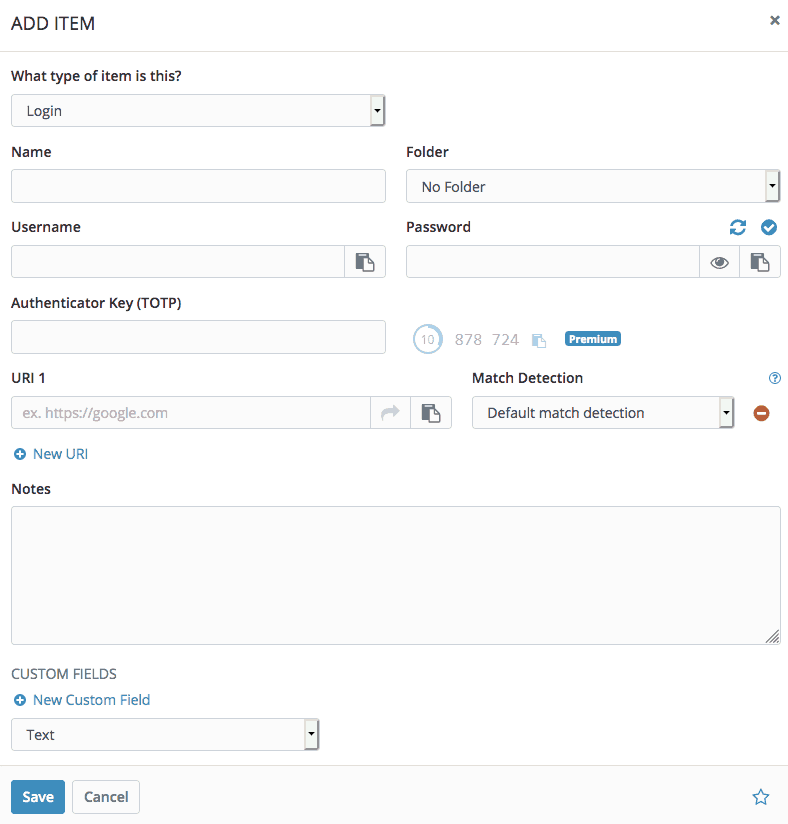Click the check password breach icon
Screen dimensions: 788x824
[x=769, y=227]
